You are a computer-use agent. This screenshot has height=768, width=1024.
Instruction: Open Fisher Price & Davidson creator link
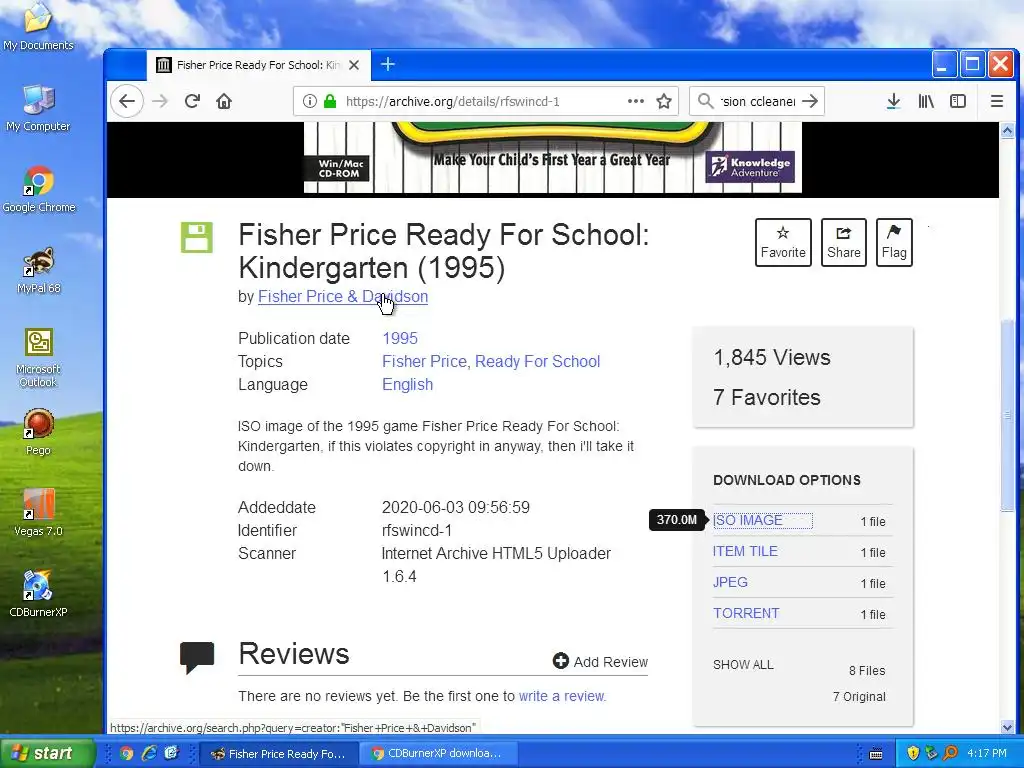pyautogui.click(x=343, y=296)
